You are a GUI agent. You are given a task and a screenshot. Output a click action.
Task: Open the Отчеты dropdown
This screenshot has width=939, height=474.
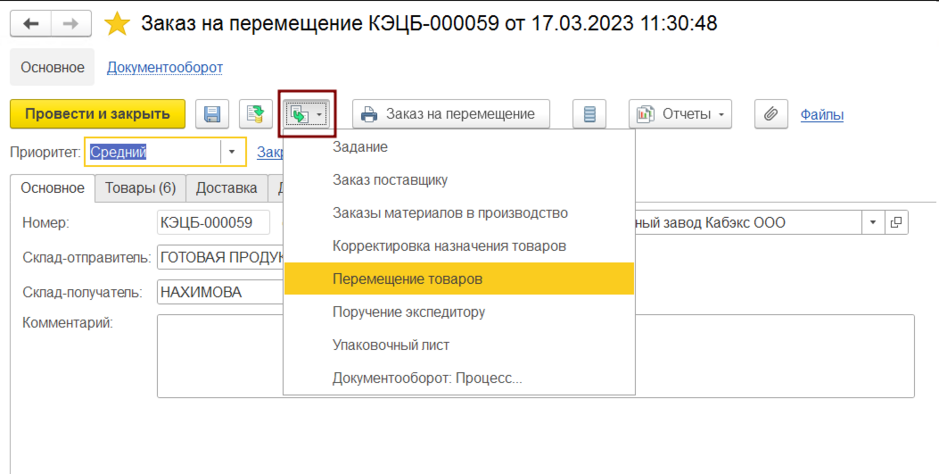[x=680, y=114]
